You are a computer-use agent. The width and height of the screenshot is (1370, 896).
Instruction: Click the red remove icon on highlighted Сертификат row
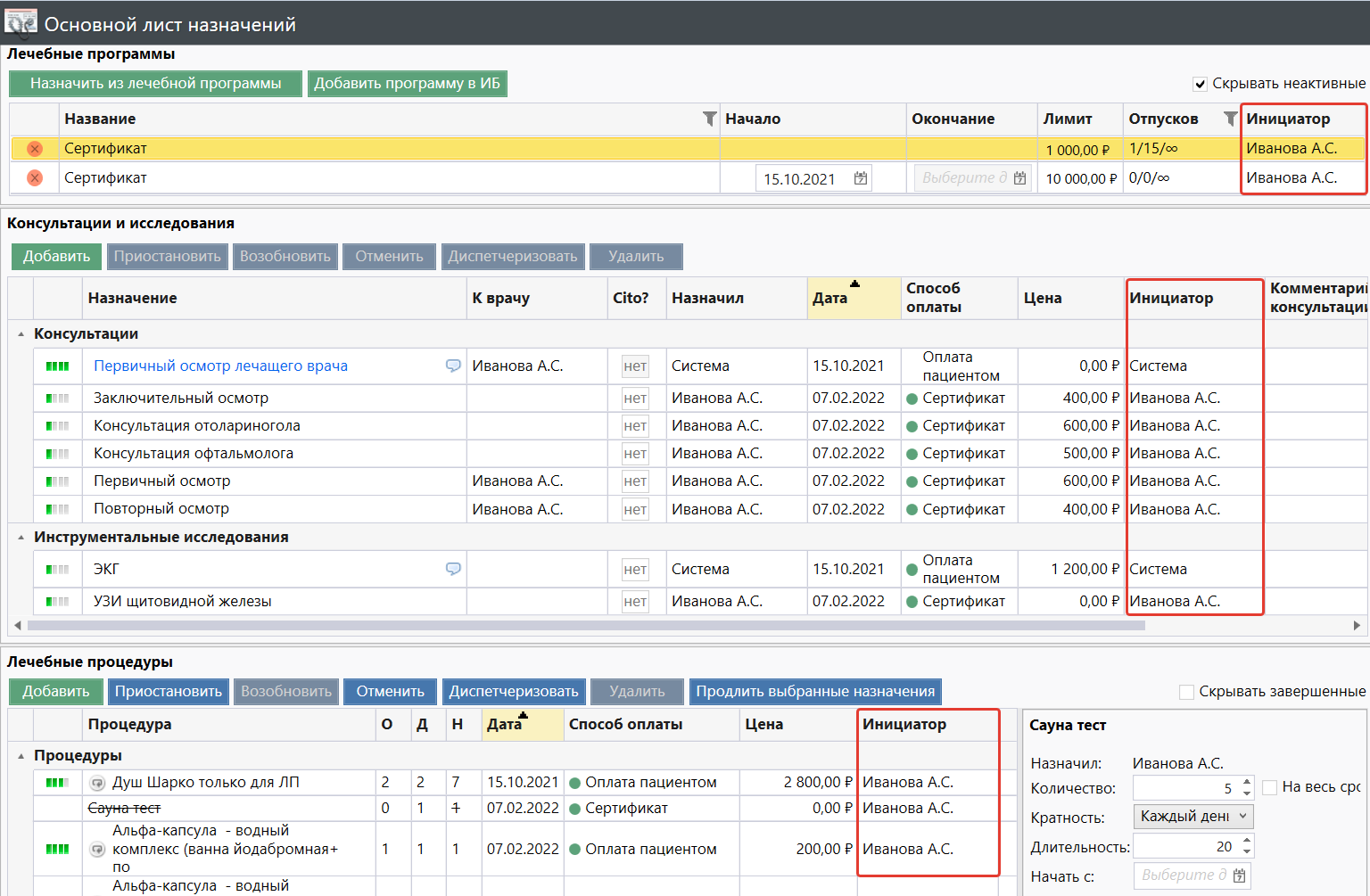pyautogui.click(x=35, y=149)
